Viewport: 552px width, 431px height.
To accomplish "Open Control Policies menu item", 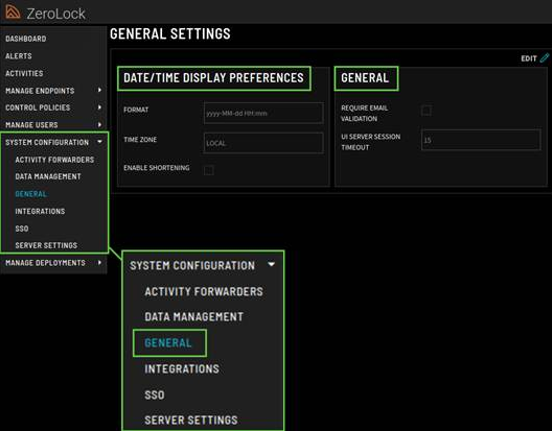I will pyautogui.click(x=38, y=108).
